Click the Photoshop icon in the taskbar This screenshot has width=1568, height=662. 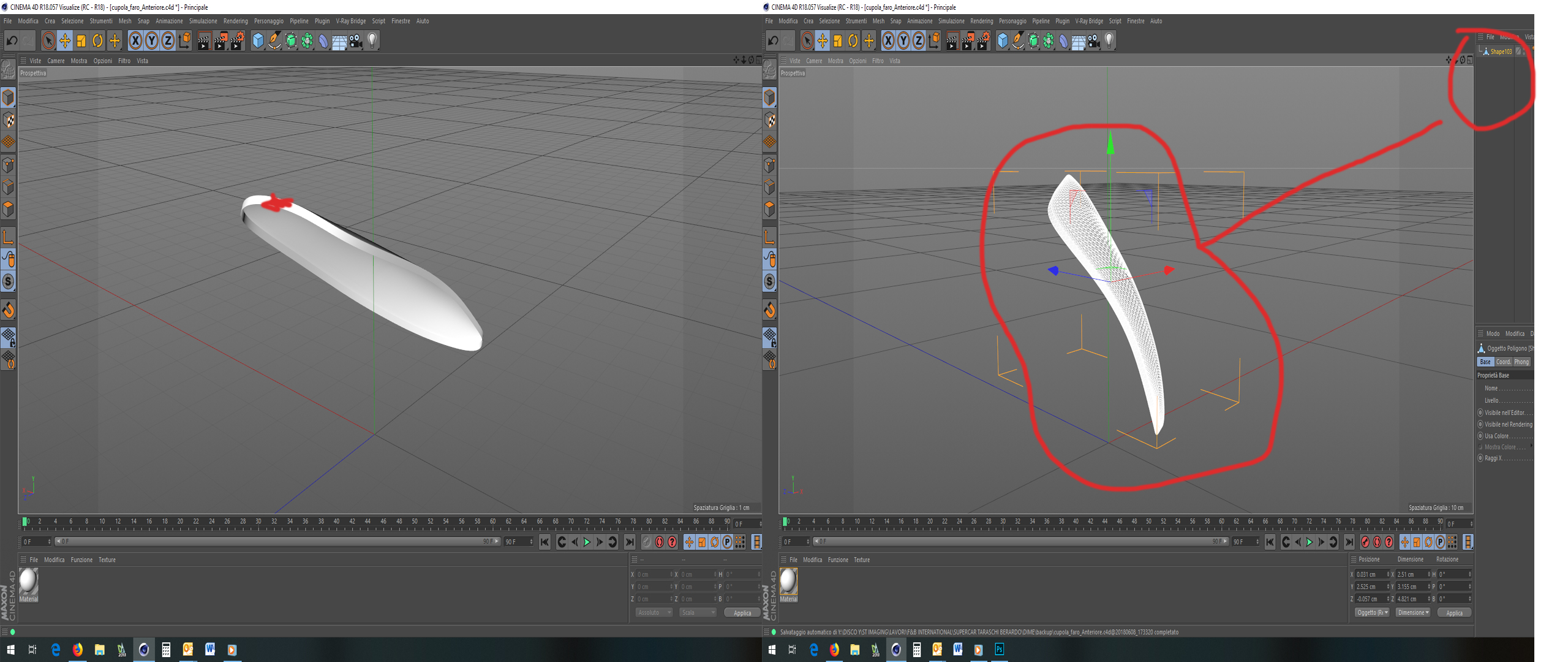tap(999, 649)
